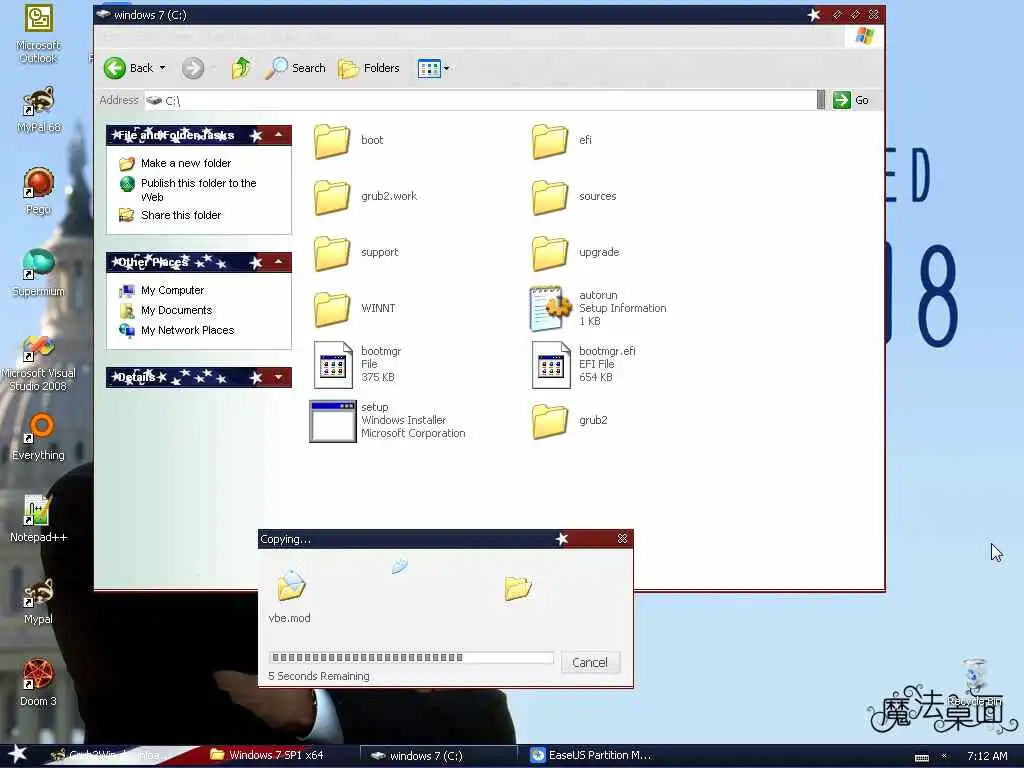Launch Doom 3 from the desktop
Screen dimensions: 1024x768
39,682
